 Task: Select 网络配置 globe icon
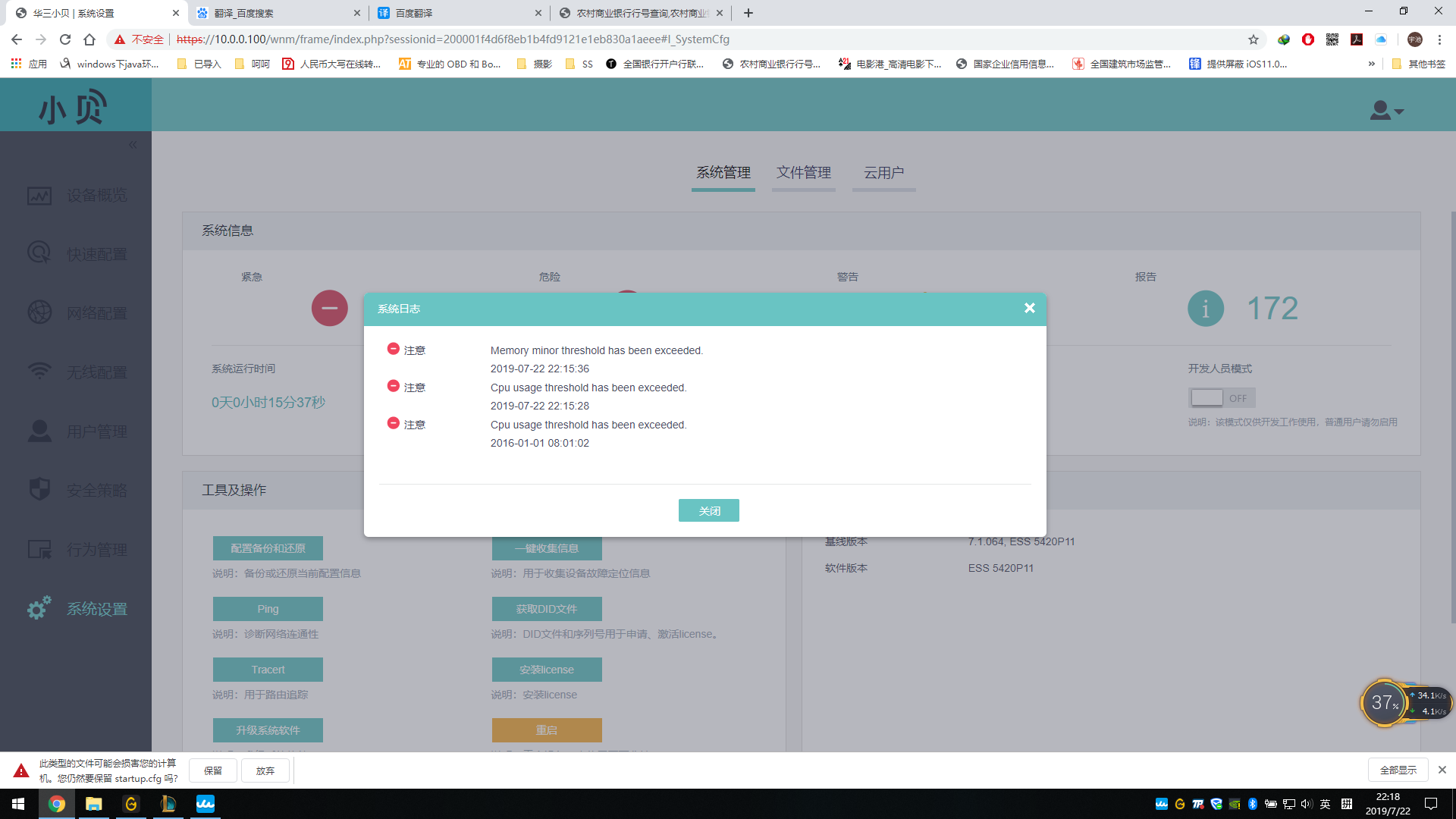tap(39, 312)
